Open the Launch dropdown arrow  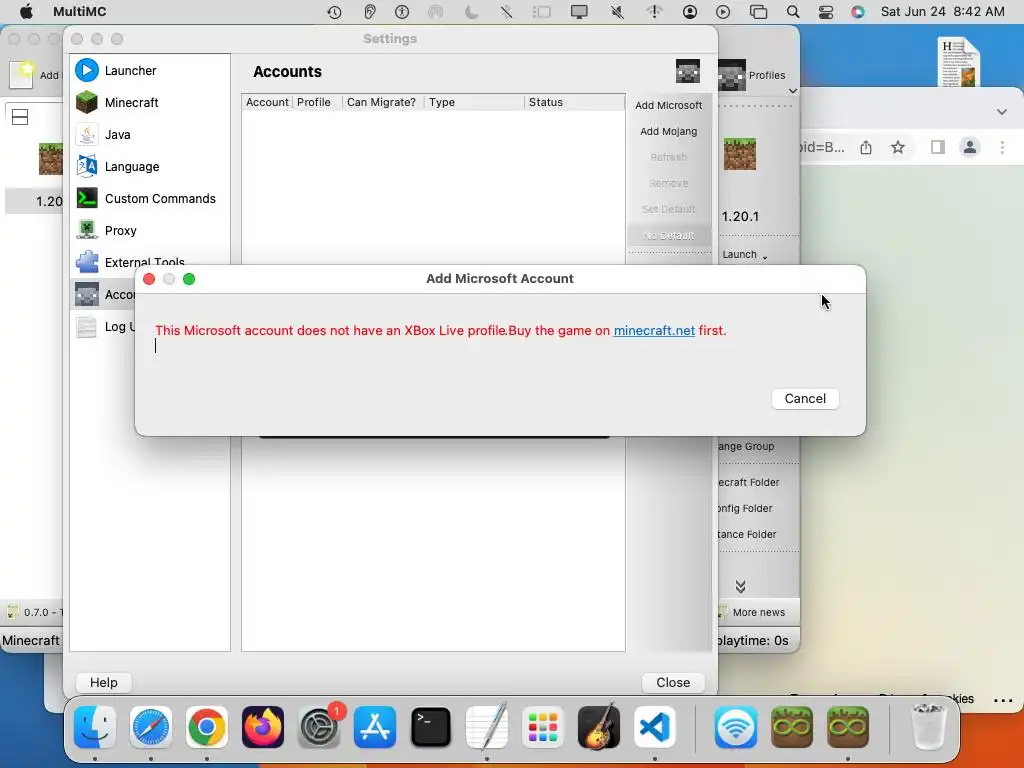764,257
